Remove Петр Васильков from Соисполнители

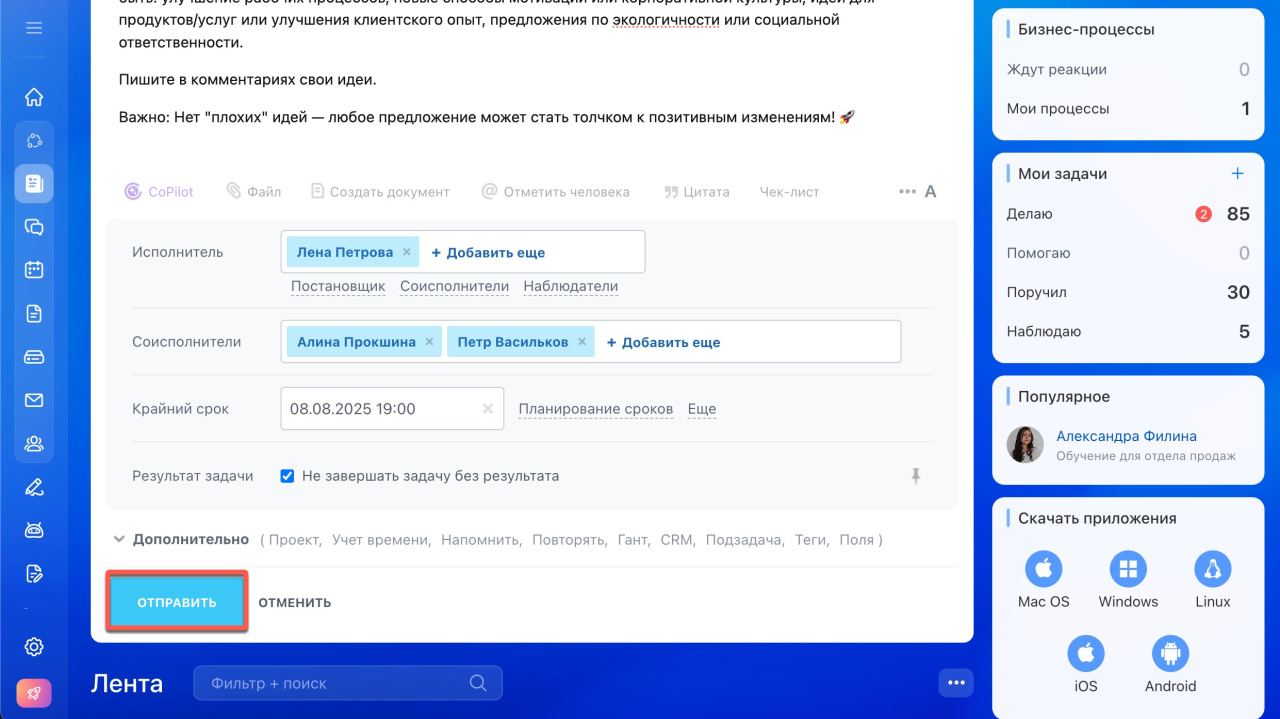581,342
